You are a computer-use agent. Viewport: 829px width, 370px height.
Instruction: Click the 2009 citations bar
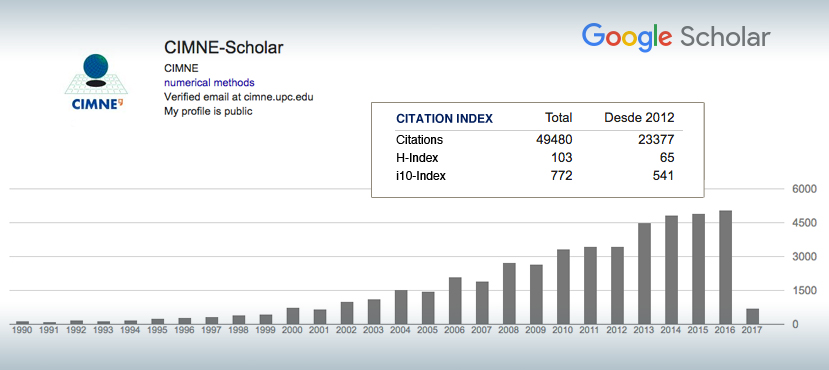(x=536, y=294)
